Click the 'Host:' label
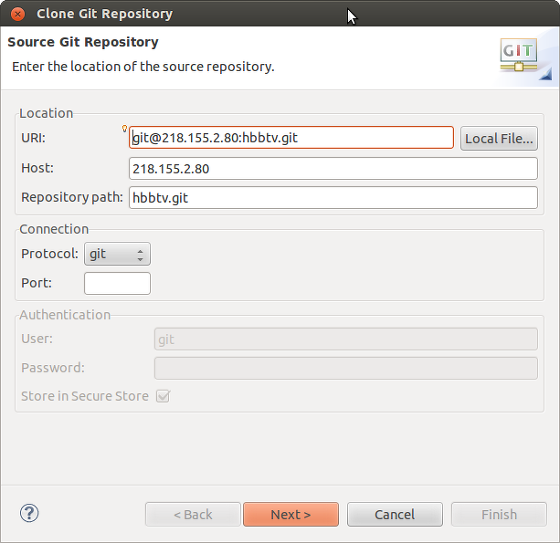The width and height of the screenshot is (560, 543). coord(38,168)
